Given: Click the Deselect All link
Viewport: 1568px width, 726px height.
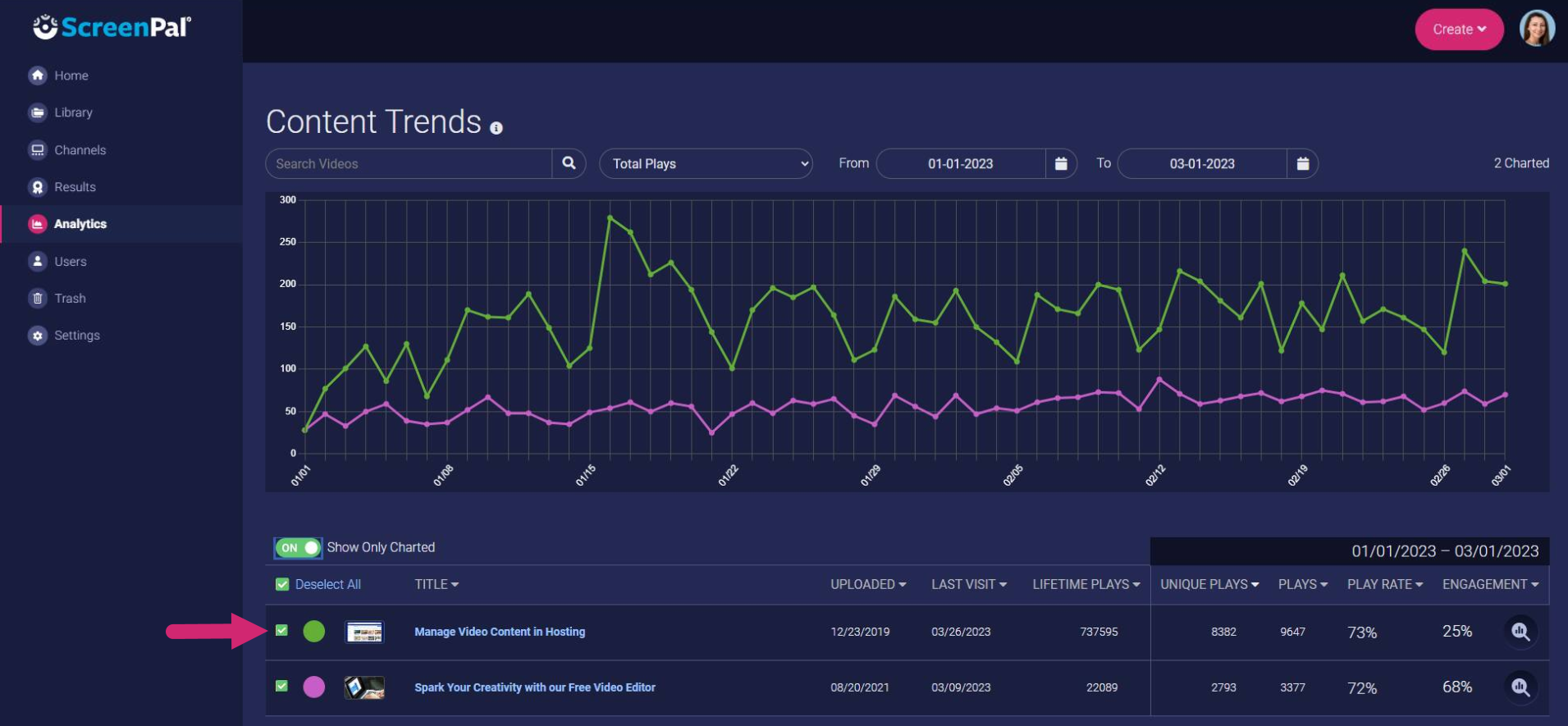Looking at the screenshot, I should click(x=327, y=584).
